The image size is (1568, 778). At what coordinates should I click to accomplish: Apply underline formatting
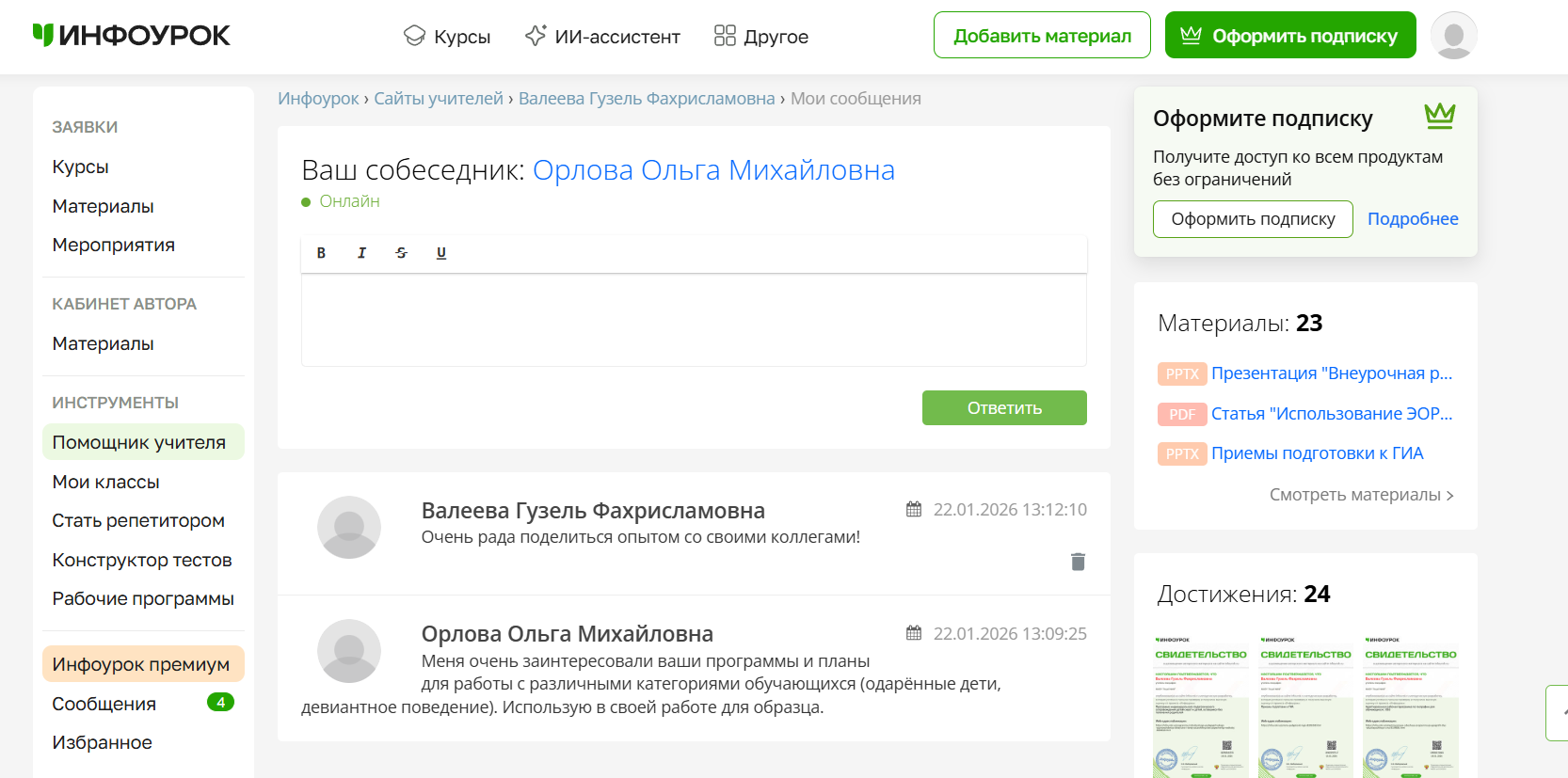(441, 253)
